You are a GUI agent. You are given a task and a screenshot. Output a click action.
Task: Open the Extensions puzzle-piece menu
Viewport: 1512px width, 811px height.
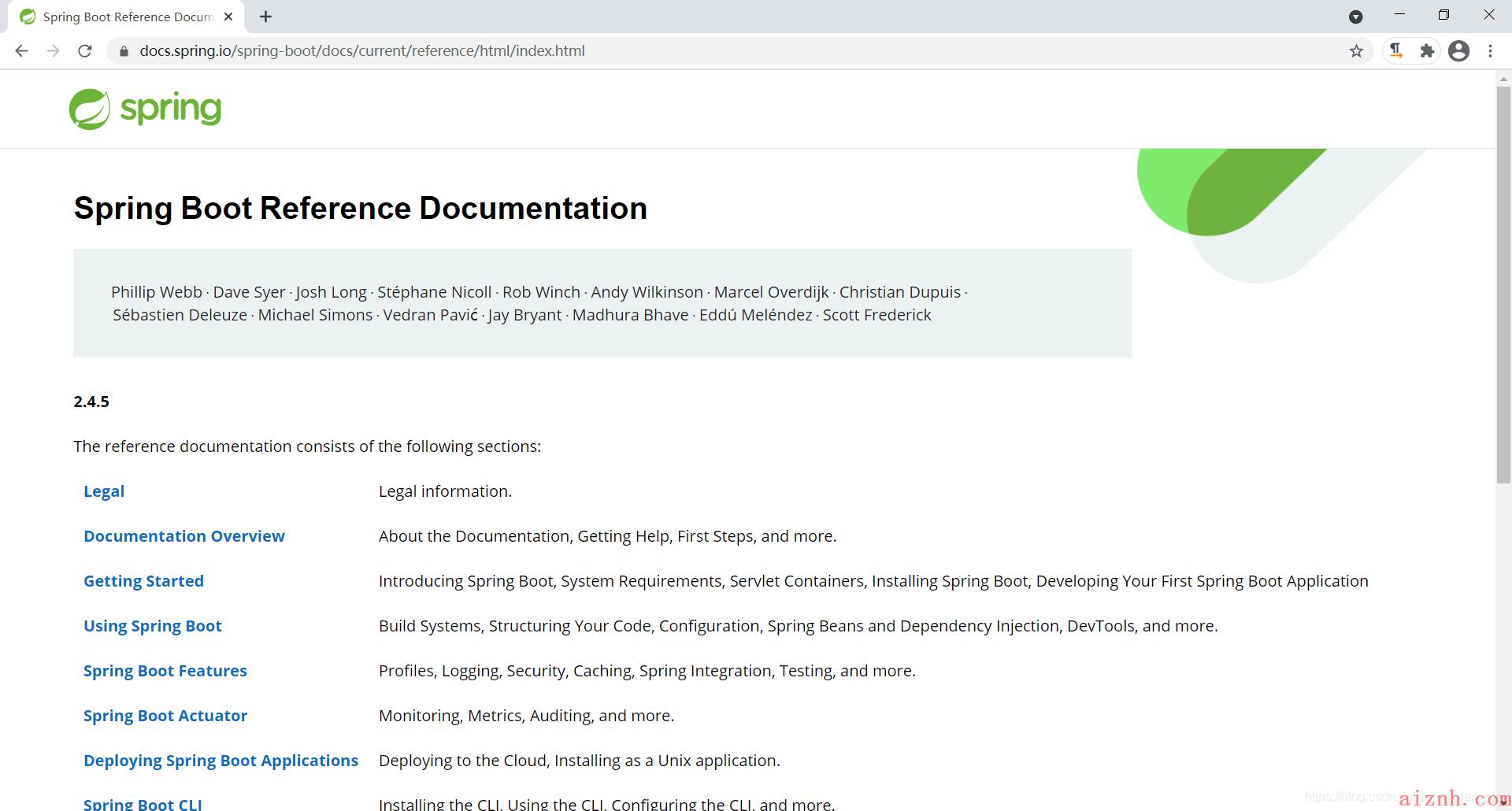pos(1427,51)
